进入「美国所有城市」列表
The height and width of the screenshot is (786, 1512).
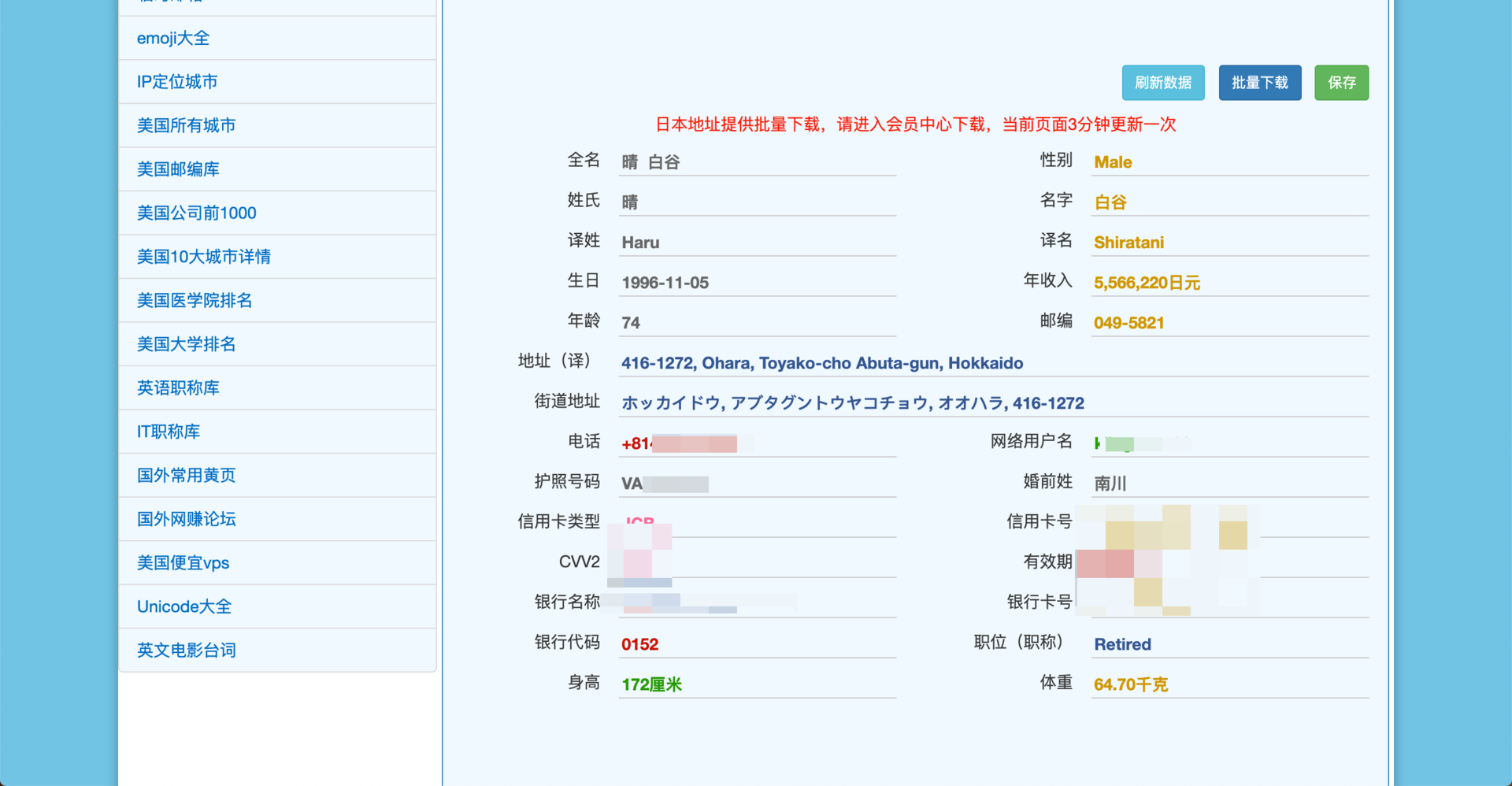click(186, 124)
